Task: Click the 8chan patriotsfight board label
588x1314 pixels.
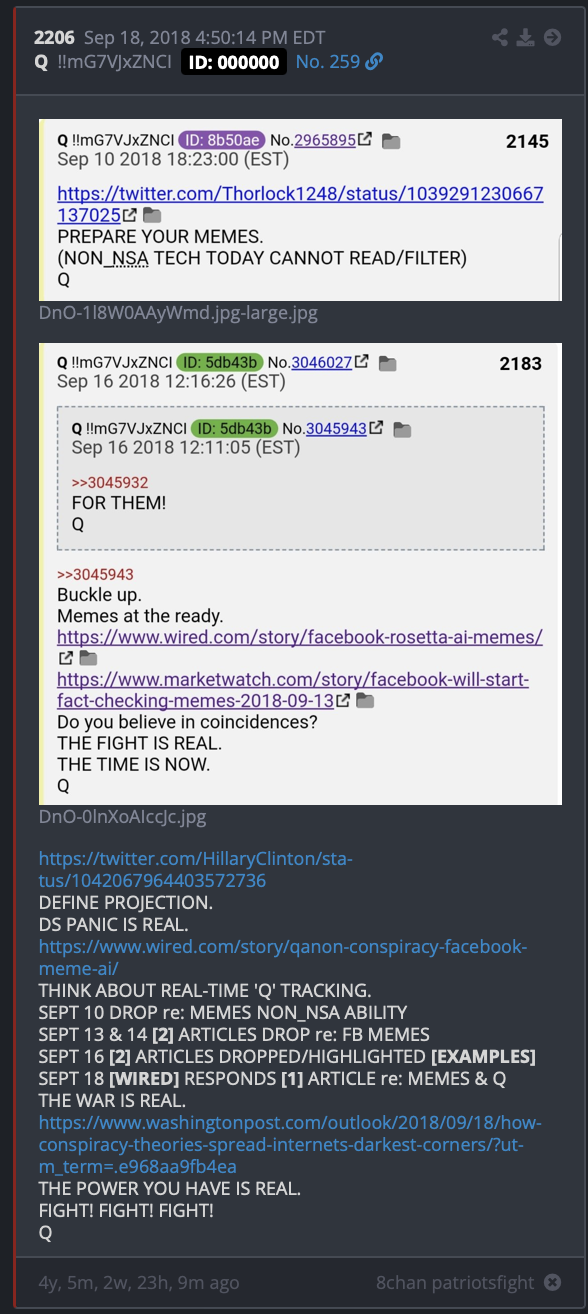Action: tap(455, 1283)
